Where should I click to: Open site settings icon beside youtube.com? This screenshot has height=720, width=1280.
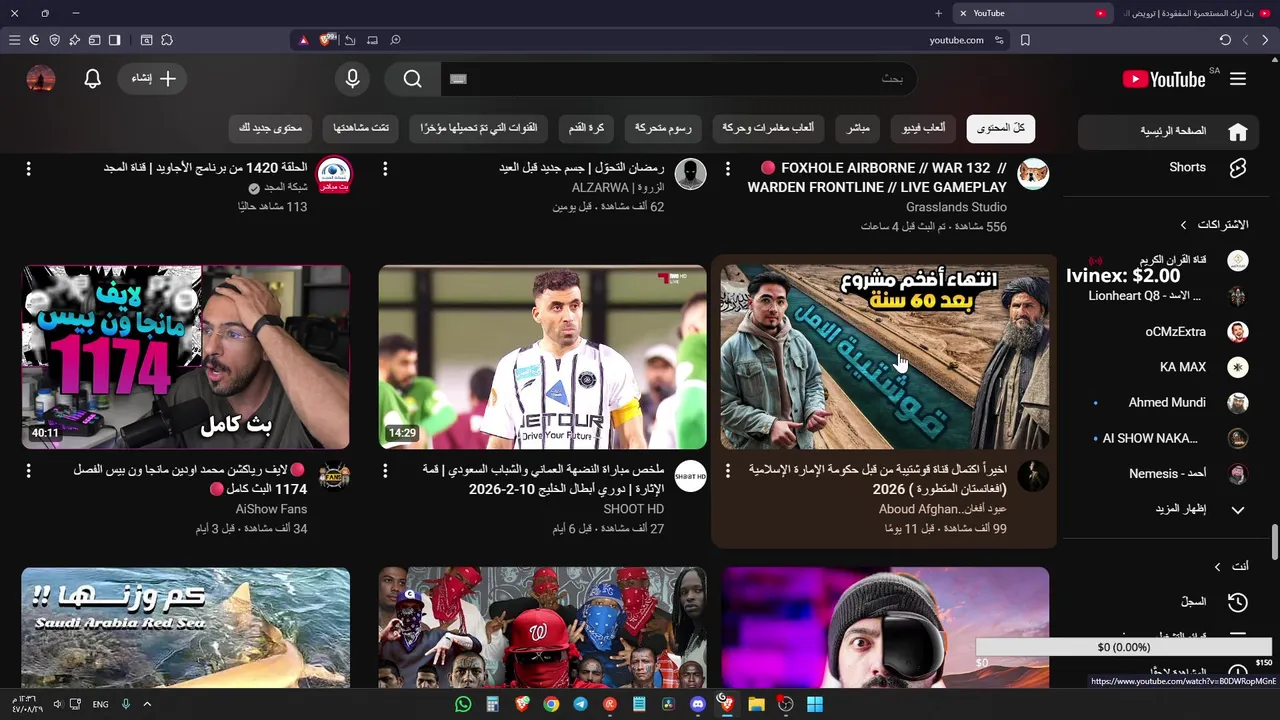click(x=999, y=40)
